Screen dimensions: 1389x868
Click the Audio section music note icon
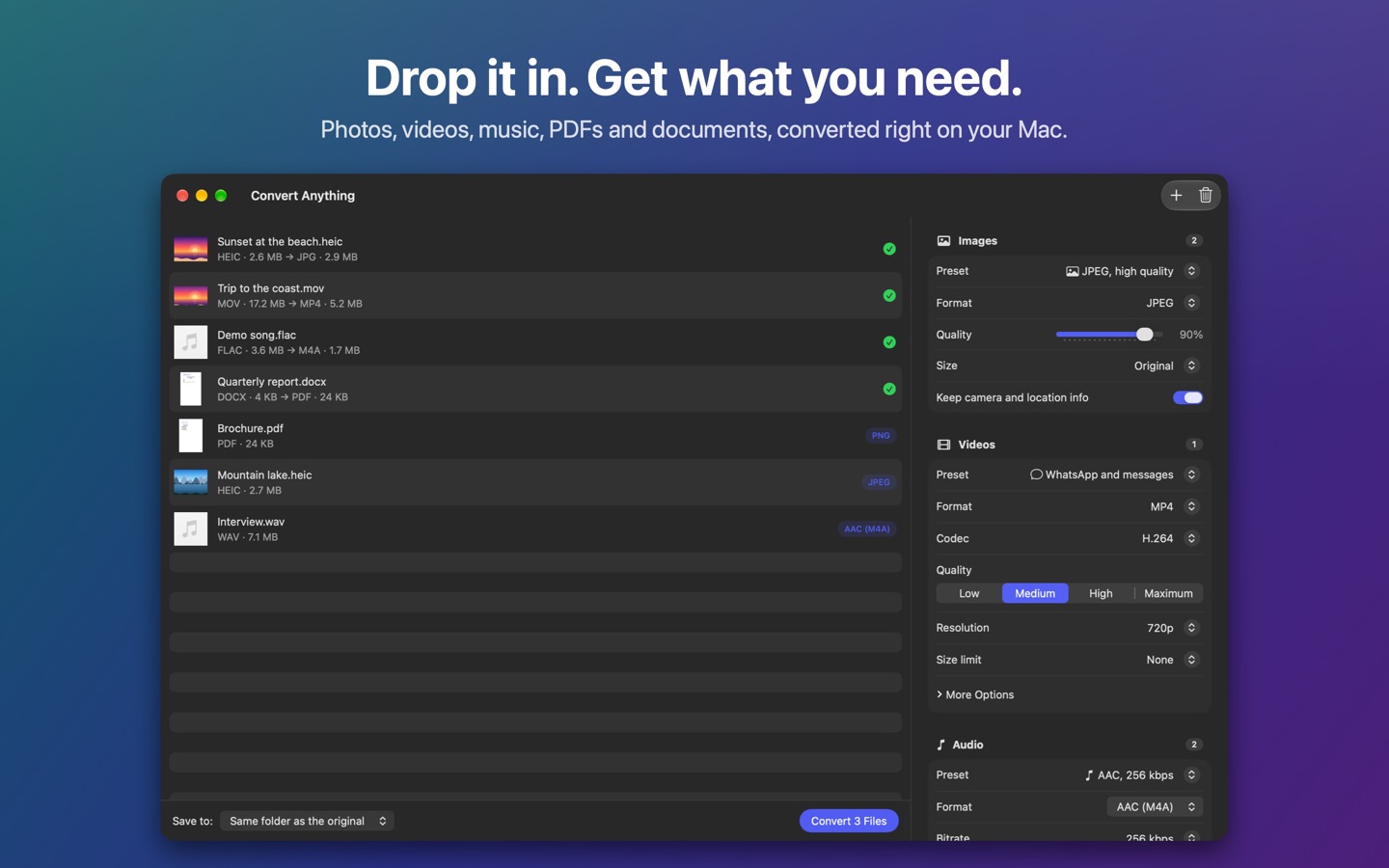[x=941, y=745]
